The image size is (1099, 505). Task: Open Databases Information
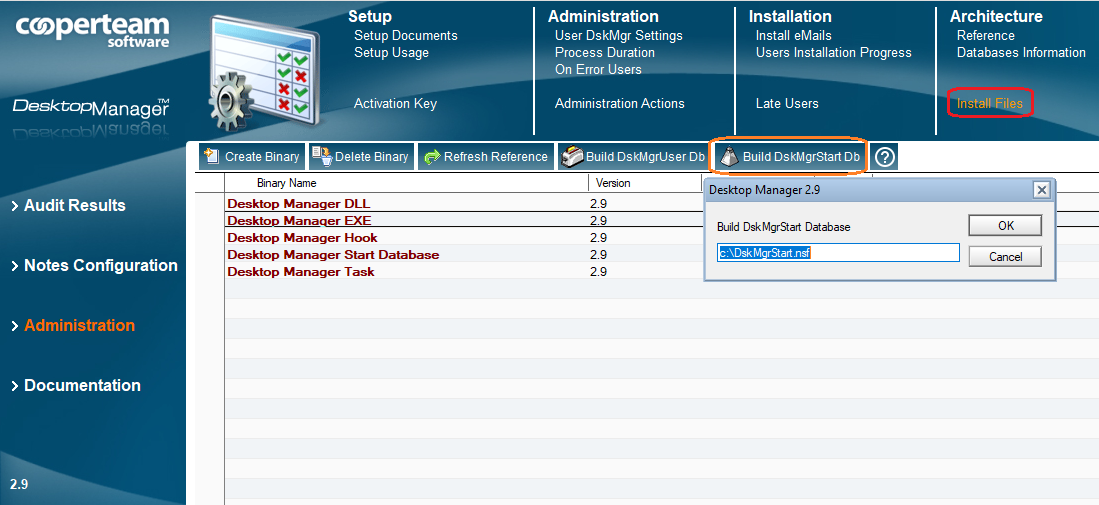coord(1021,53)
